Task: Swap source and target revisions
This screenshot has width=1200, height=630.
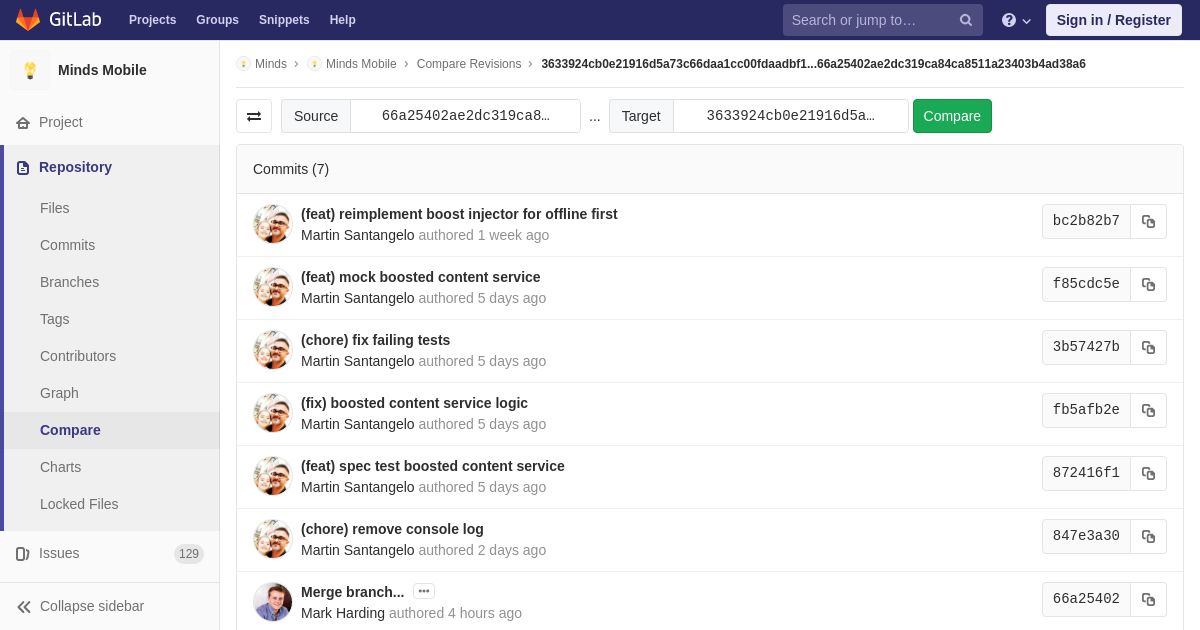Action: pos(254,116)
